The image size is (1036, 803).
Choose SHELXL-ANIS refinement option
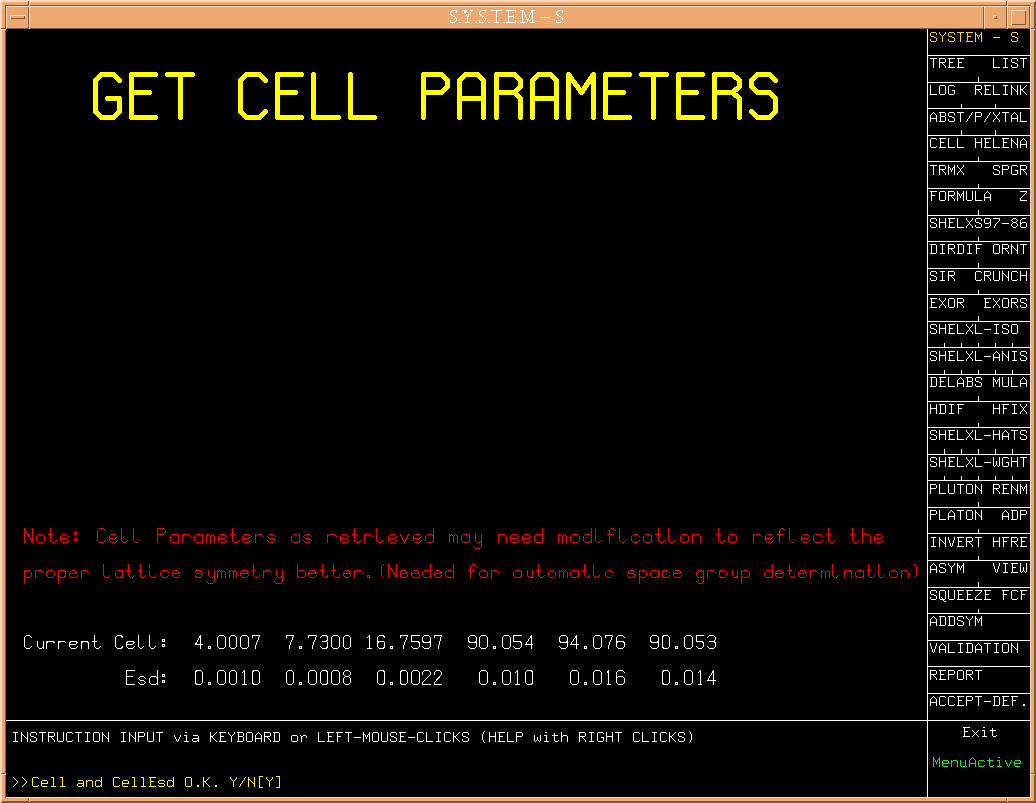point(978,356)
